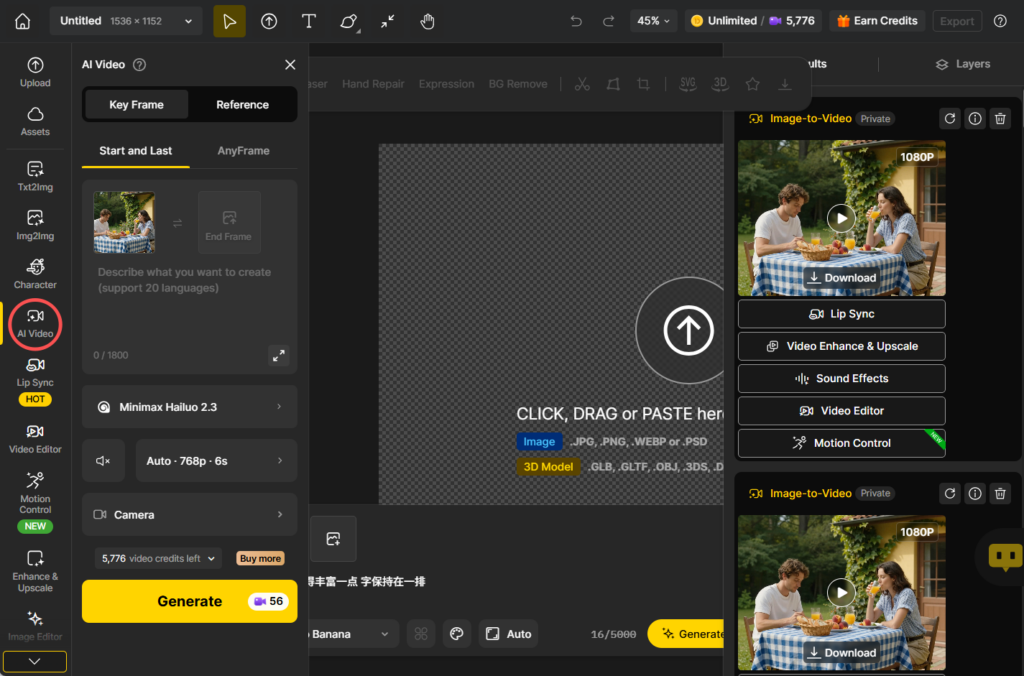The image size is (1024, 676).
Task: Click the Buy more button
Action: tap(260, 559)
